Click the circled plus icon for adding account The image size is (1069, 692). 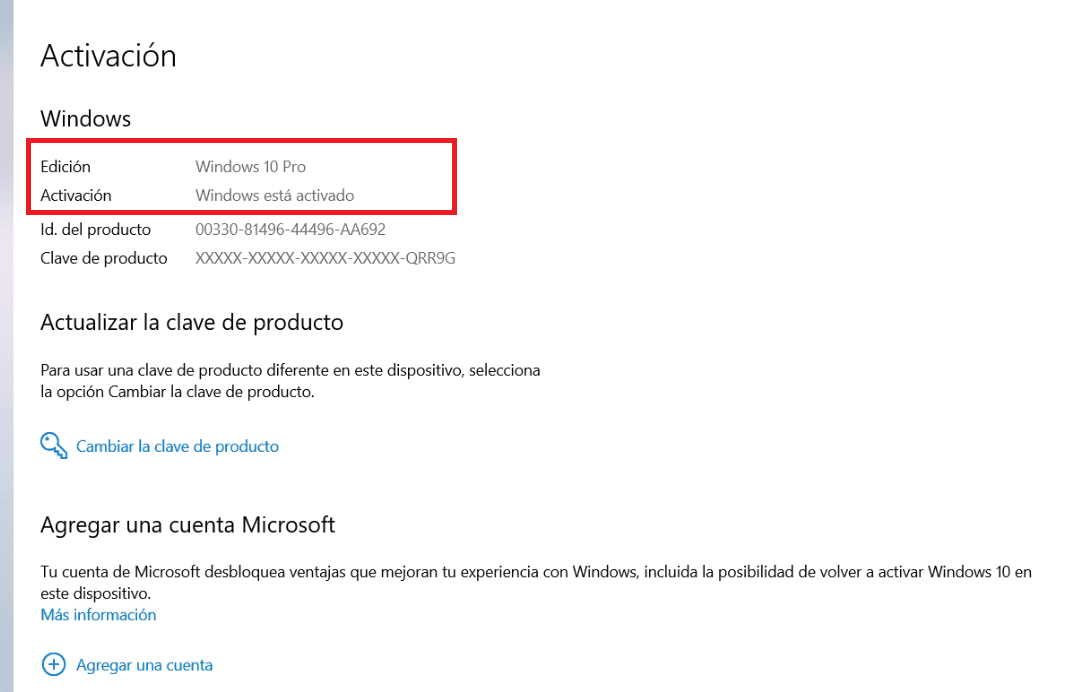click(53, 664)
